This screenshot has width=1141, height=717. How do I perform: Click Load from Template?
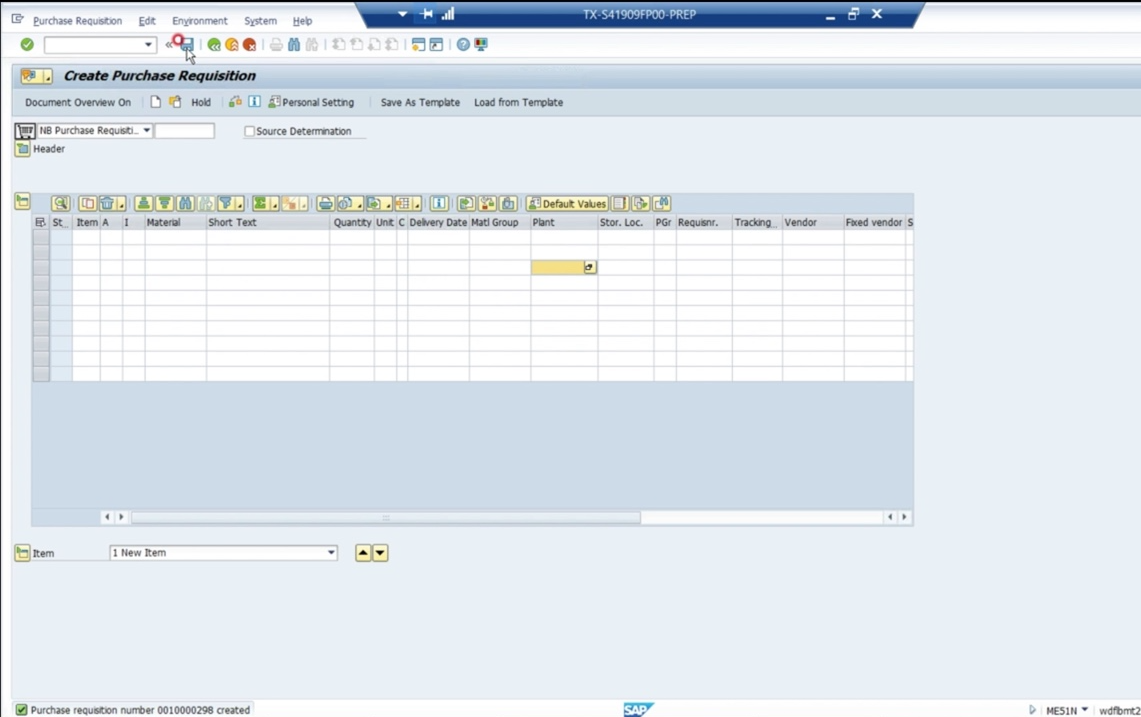(x=518, y=103)
